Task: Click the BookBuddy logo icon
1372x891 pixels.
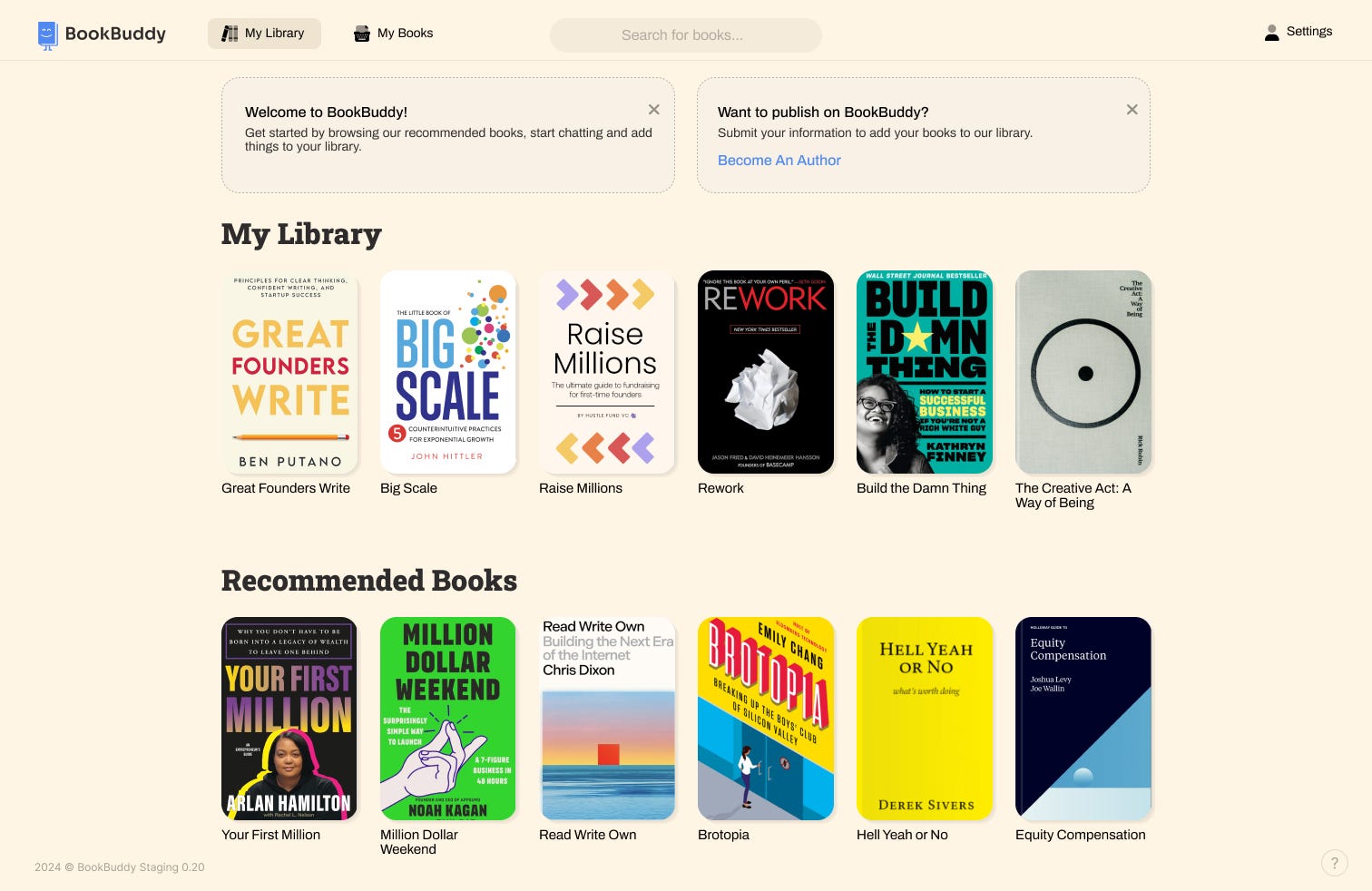Action: point(48,34)
